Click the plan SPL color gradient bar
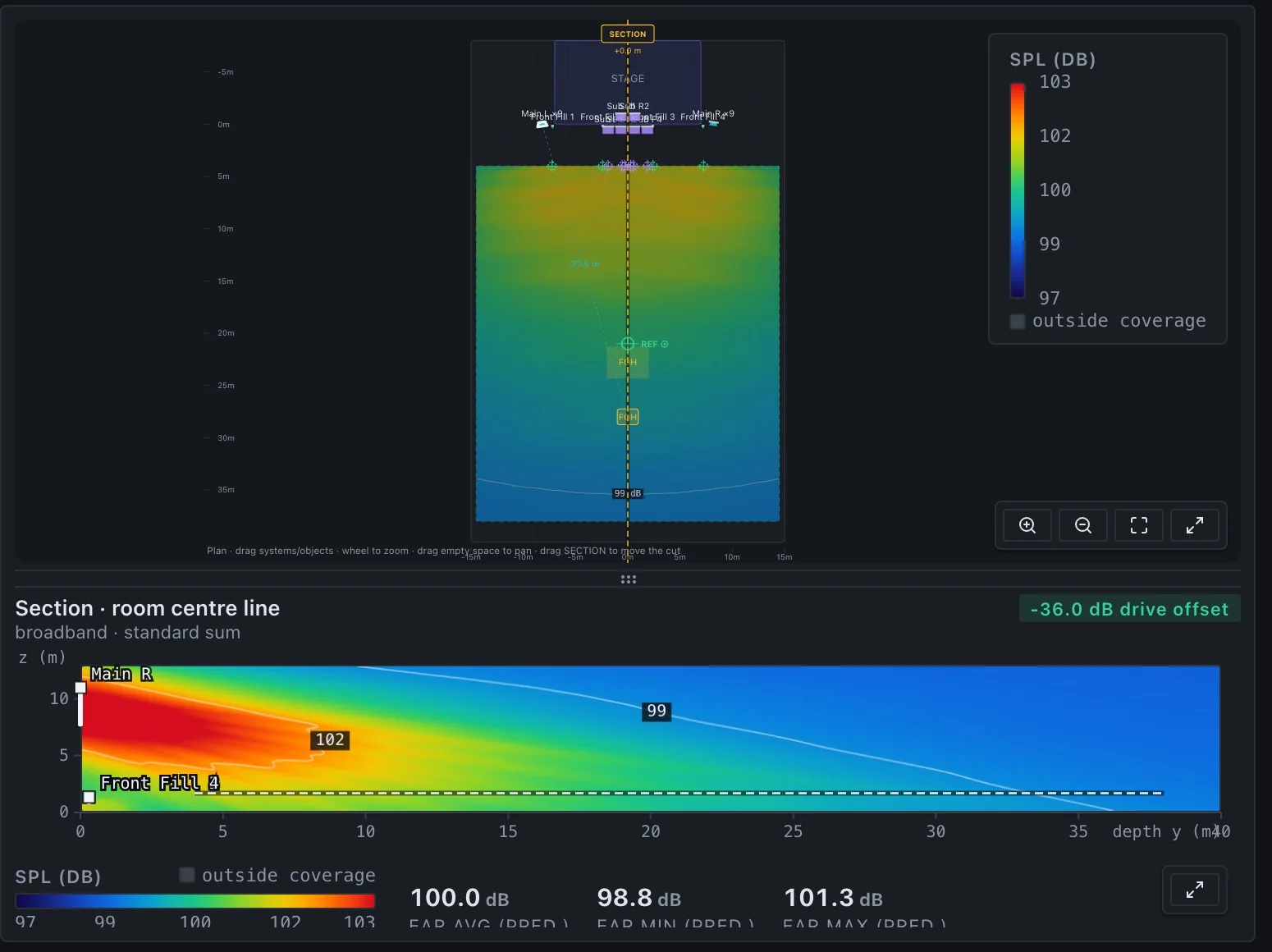1272x952 pixels. [x=1018, y=190]
